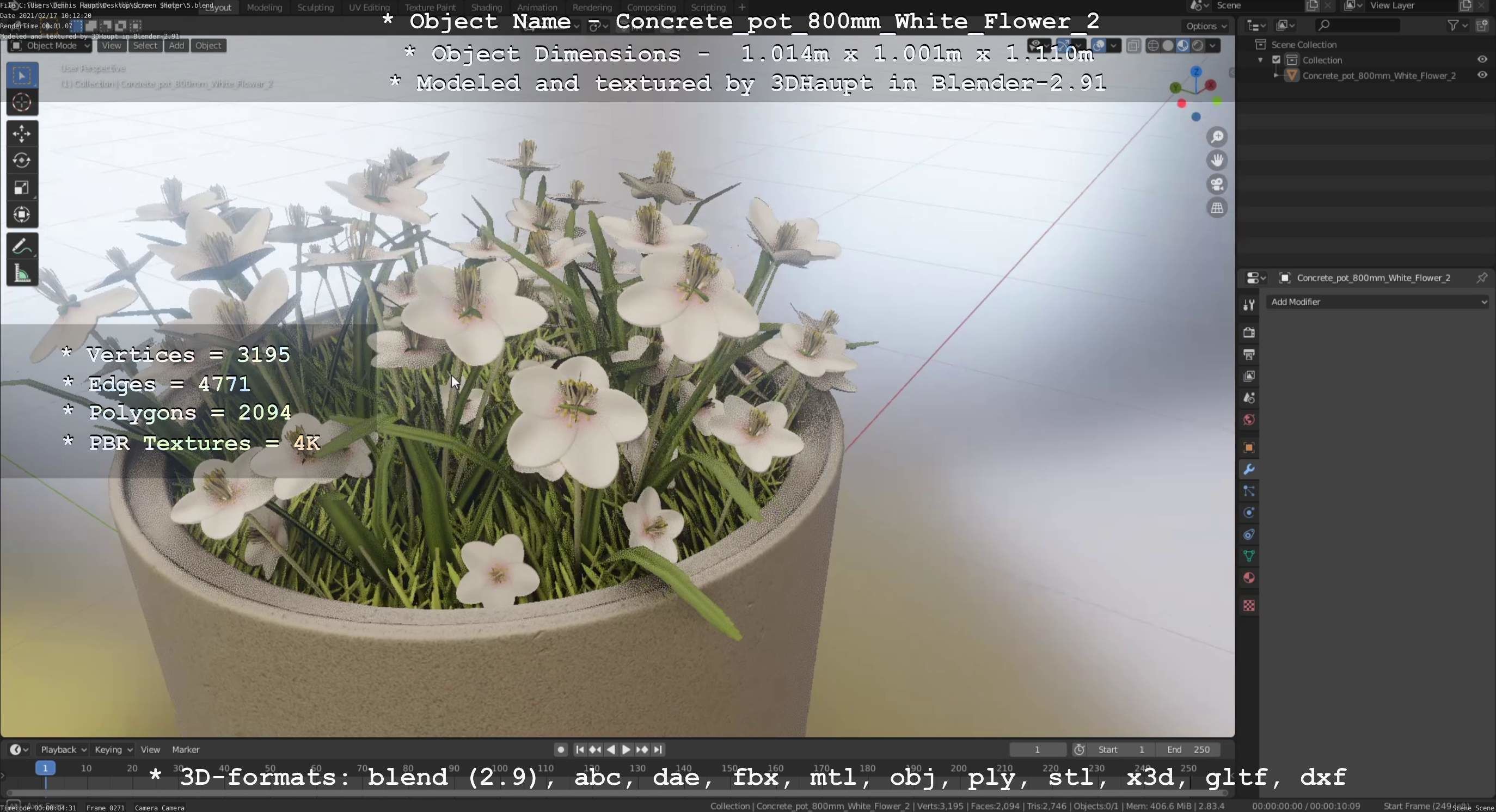The image size is (1496, 812).
Task: Activate the 3D Cursor tool
Action: point(22,103)
